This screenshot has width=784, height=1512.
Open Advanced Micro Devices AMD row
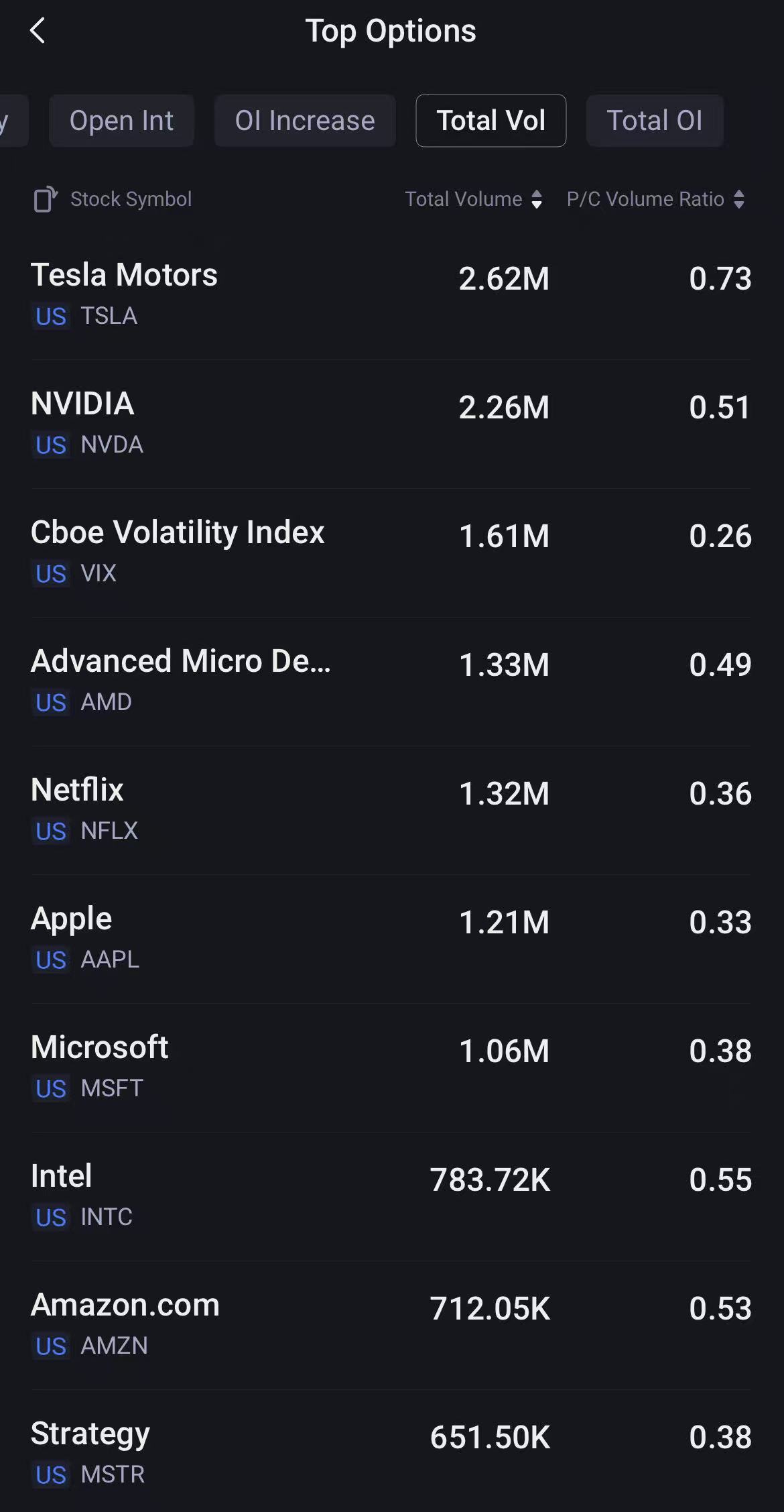click(x=391, y=680)
